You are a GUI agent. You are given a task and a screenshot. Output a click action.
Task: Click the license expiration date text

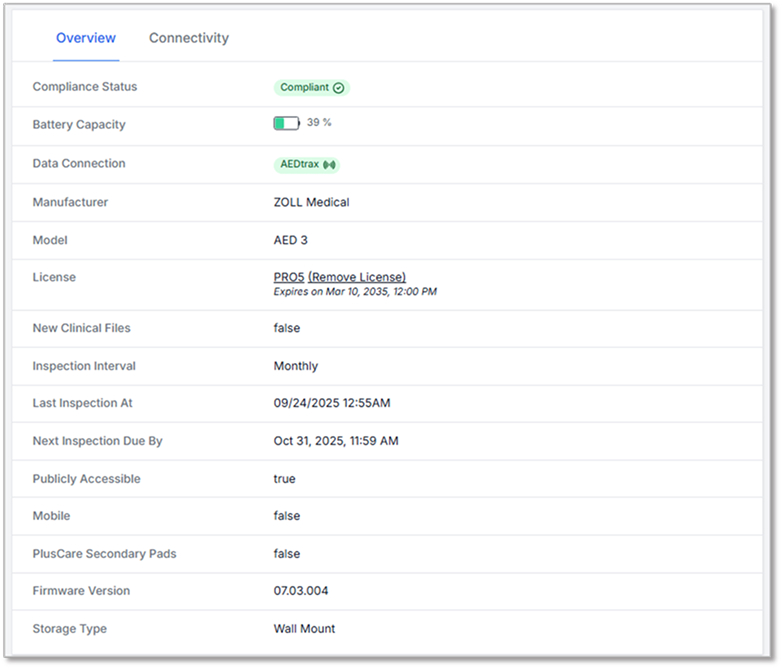point(355,292)
